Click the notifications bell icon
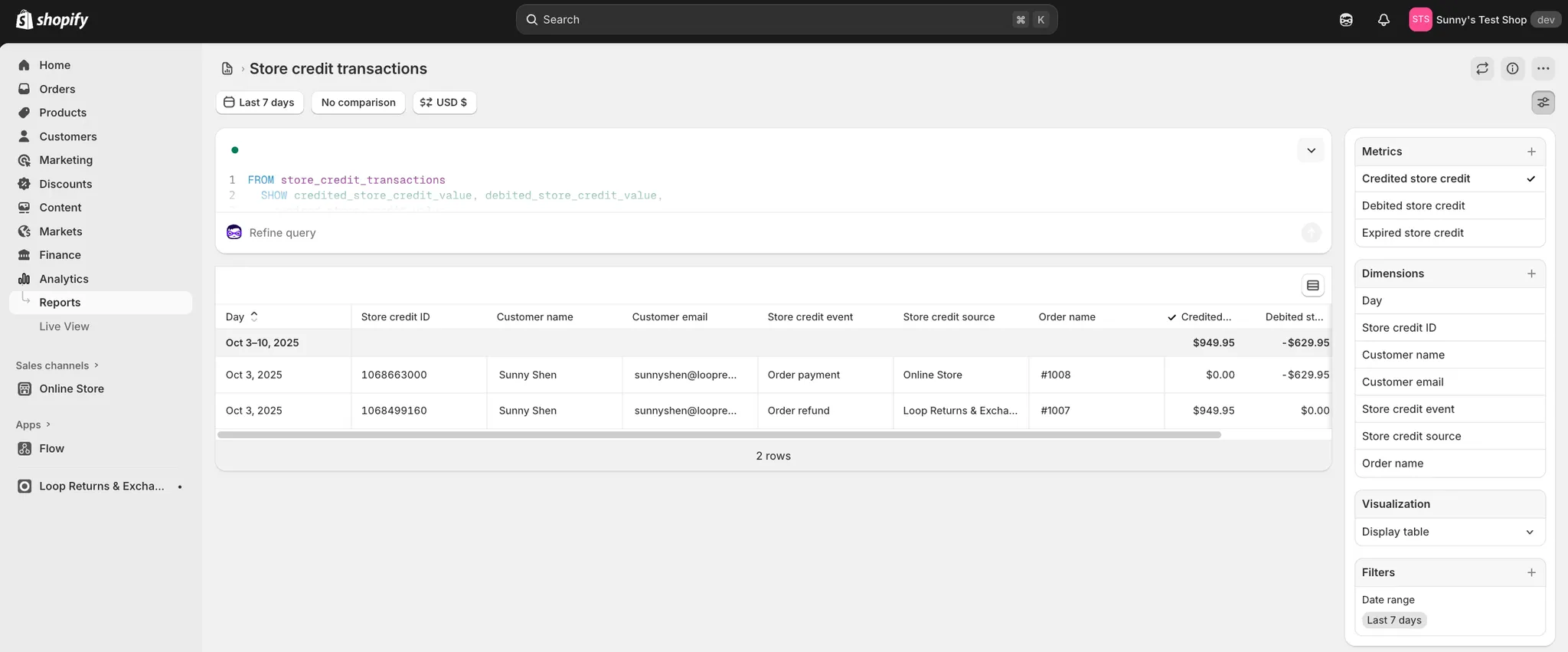The width and height of the screenshot is (1568, 652). pyautogui.click(x=1383, y=20)
